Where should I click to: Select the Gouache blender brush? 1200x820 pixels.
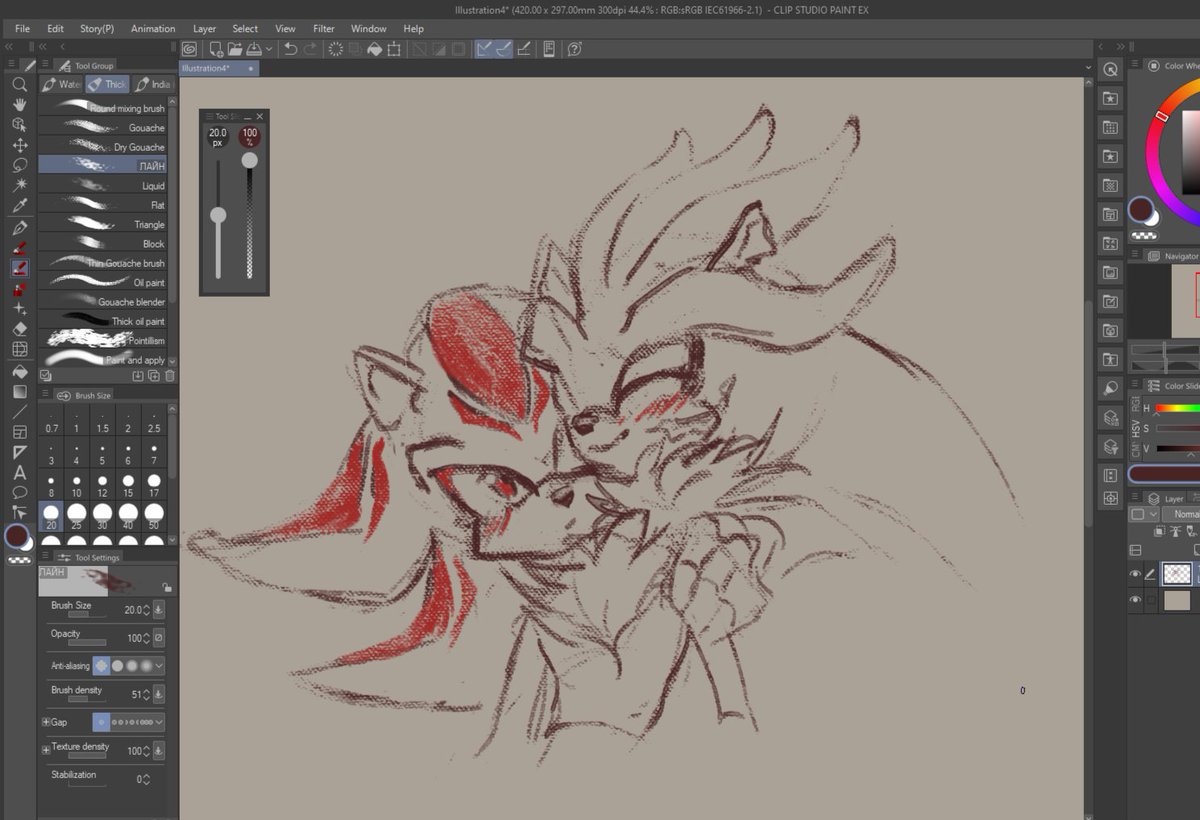[x=103, y=301]
